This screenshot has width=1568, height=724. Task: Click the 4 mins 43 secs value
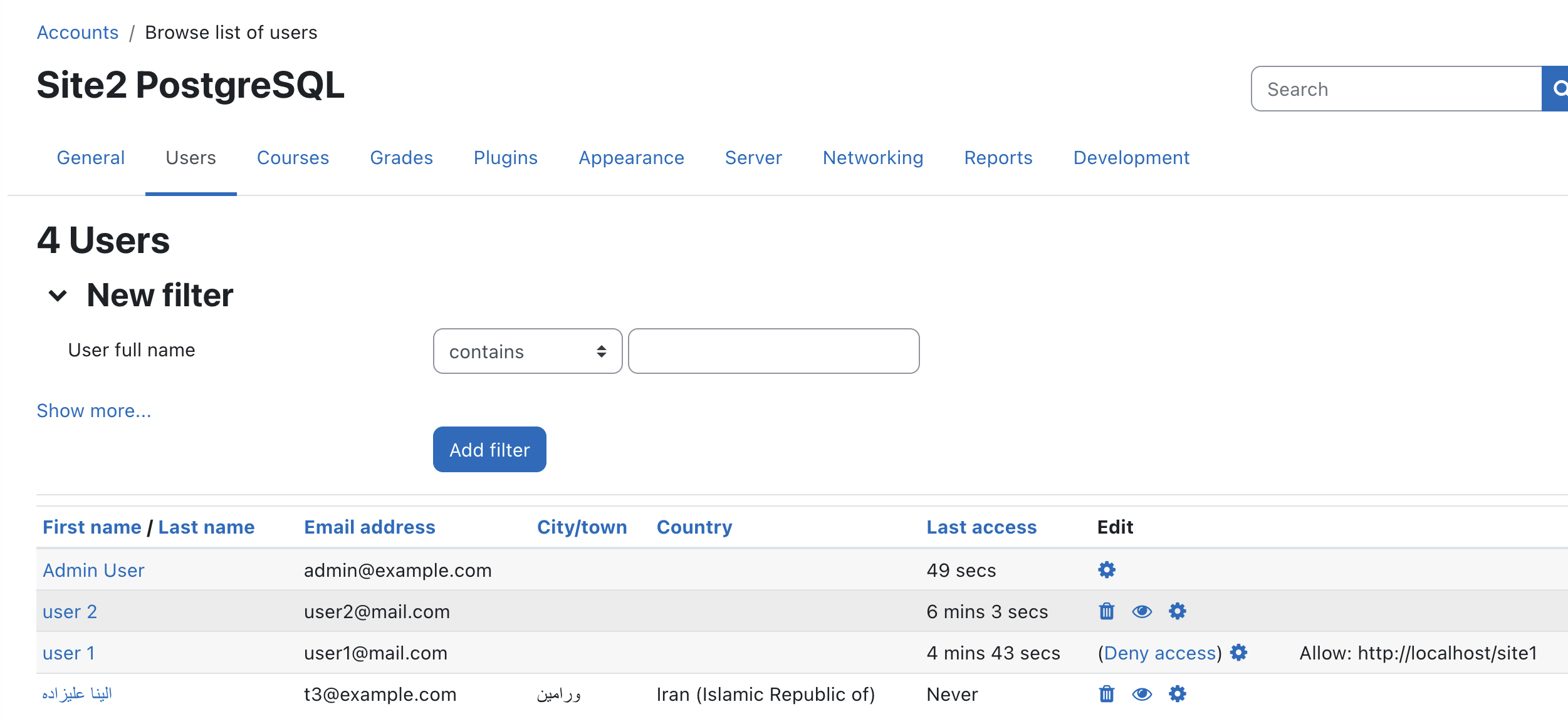click(993, 653)
